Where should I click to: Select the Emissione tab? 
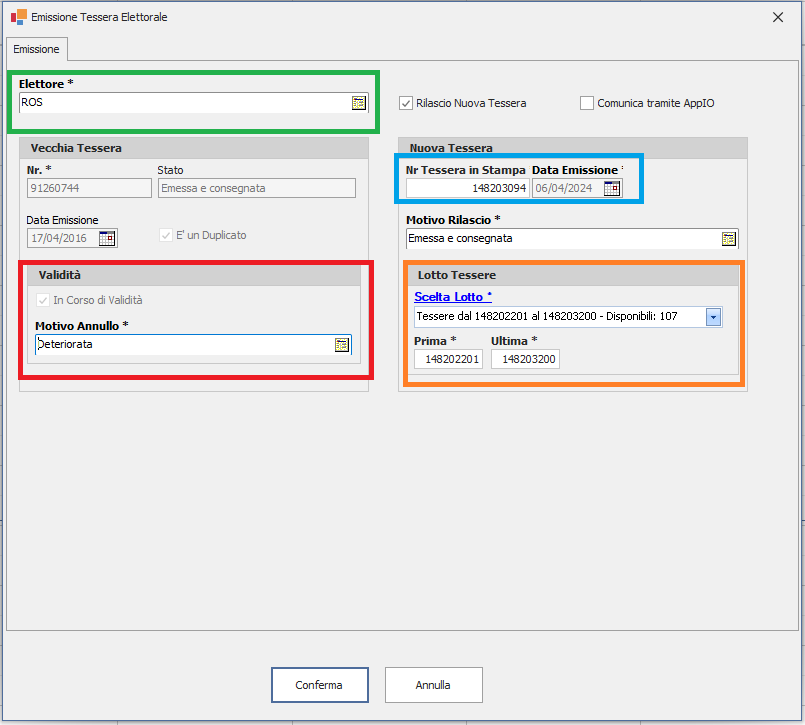pos(36,49)
